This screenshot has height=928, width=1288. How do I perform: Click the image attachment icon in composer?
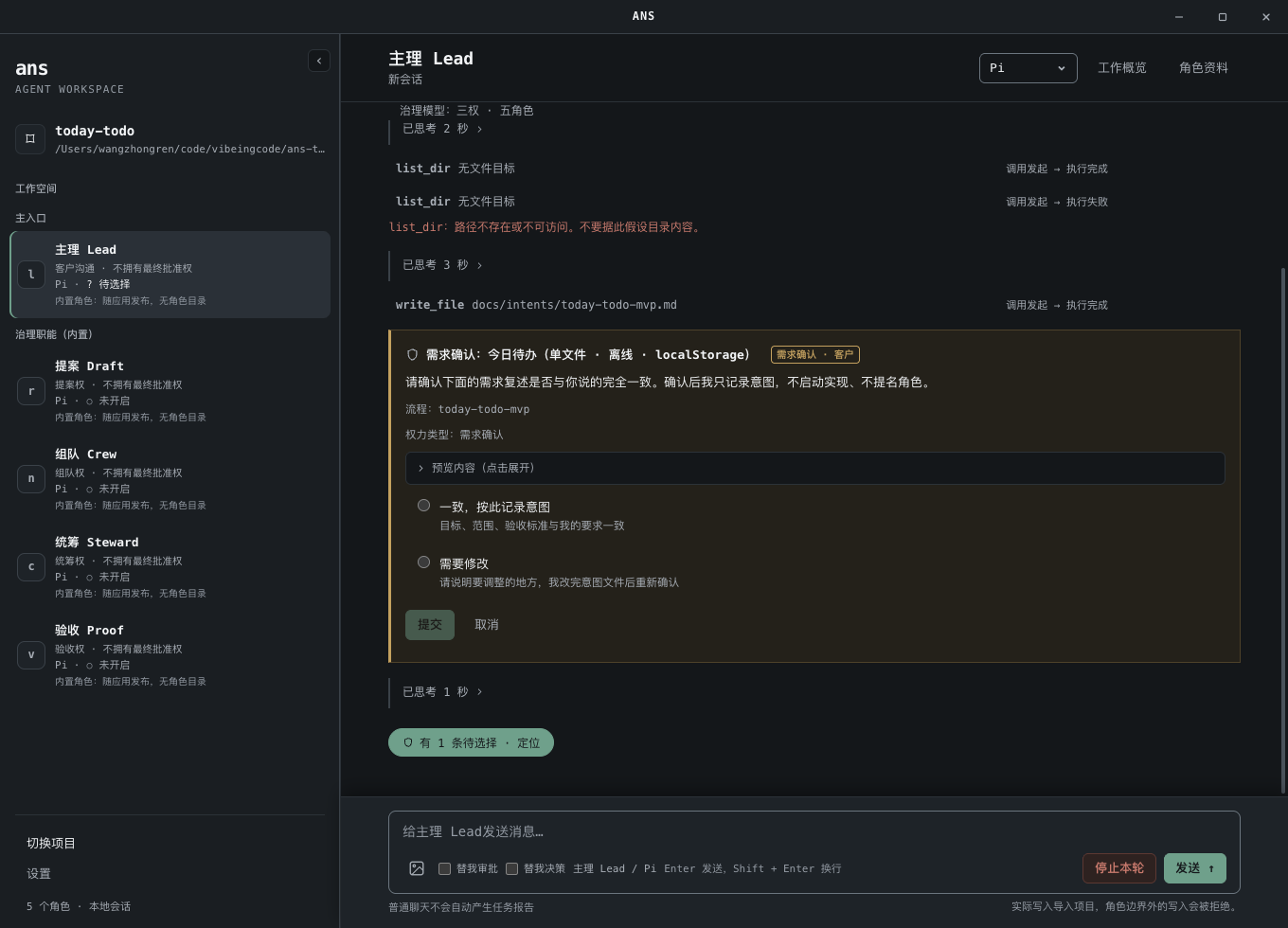click(417, 868)
